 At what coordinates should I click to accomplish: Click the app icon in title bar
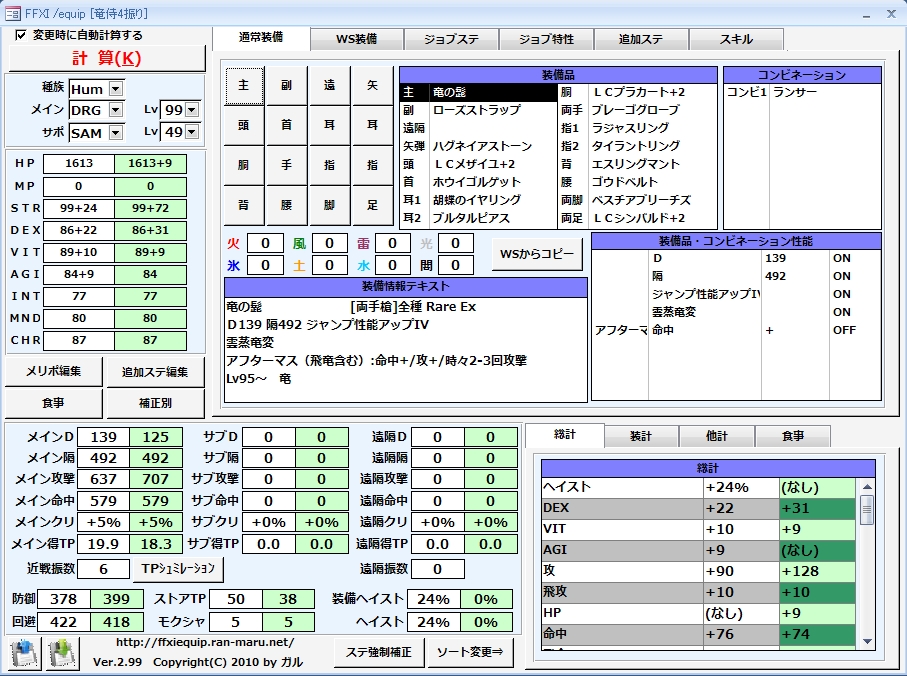pos(12,13)
